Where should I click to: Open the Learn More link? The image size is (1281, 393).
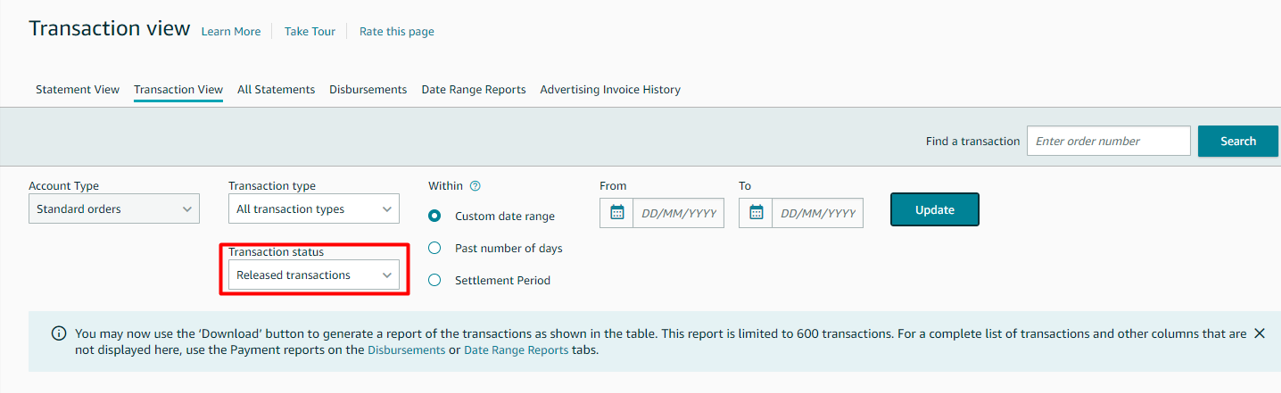(231, 31)
